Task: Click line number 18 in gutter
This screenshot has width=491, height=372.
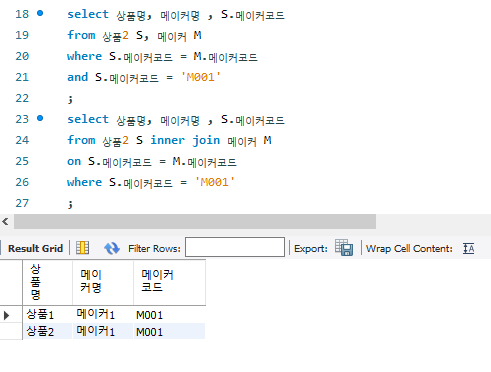Action: pos(22,14)
